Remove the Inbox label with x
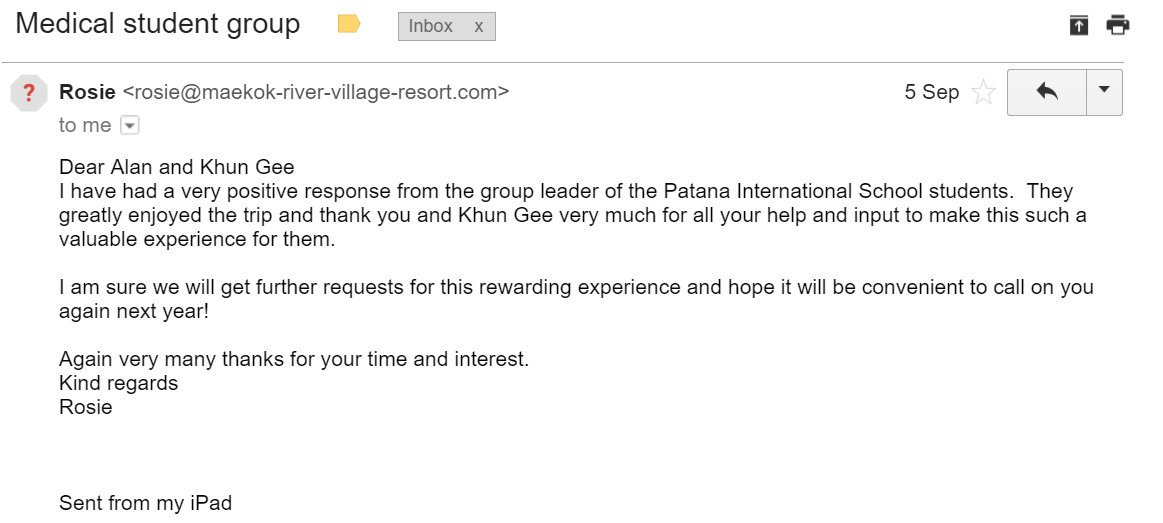The width and height of the screenshot is (1163, 523). pos(479,27)
